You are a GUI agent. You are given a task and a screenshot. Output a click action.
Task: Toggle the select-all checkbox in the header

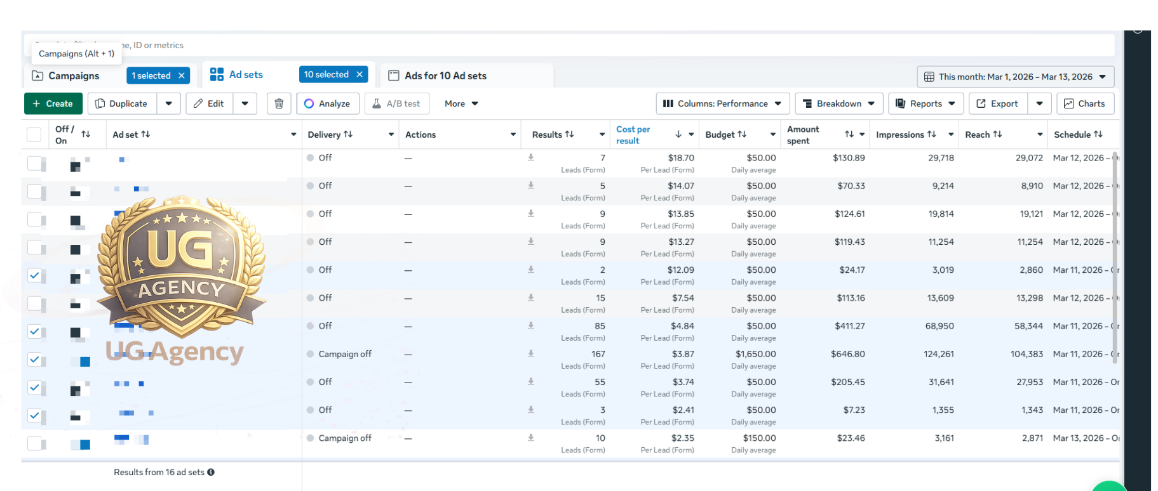coord(34,134)
